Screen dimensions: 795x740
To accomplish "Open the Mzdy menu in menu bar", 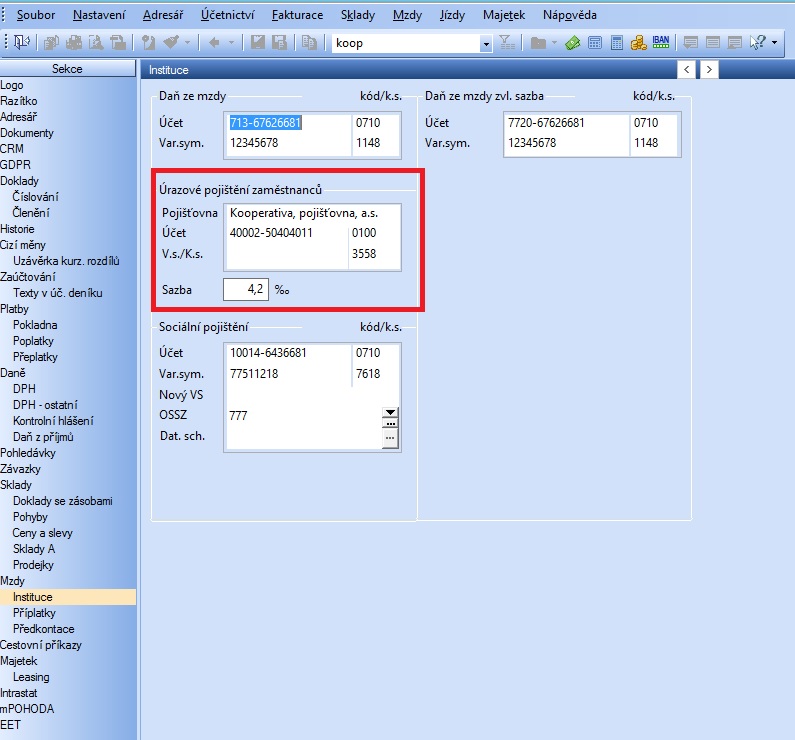I will pyautogui.click(x=407, y=16).
